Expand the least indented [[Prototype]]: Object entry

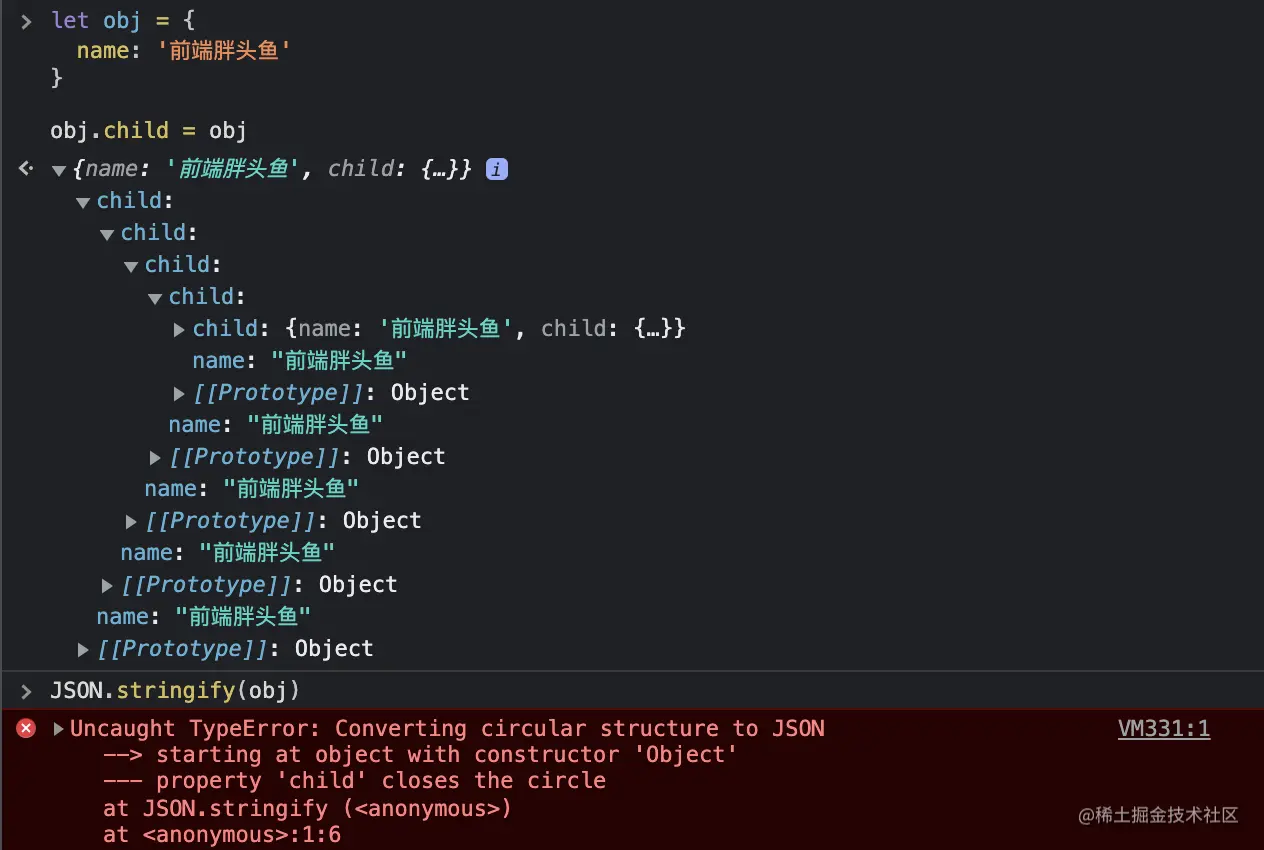(x=84, y=649)
